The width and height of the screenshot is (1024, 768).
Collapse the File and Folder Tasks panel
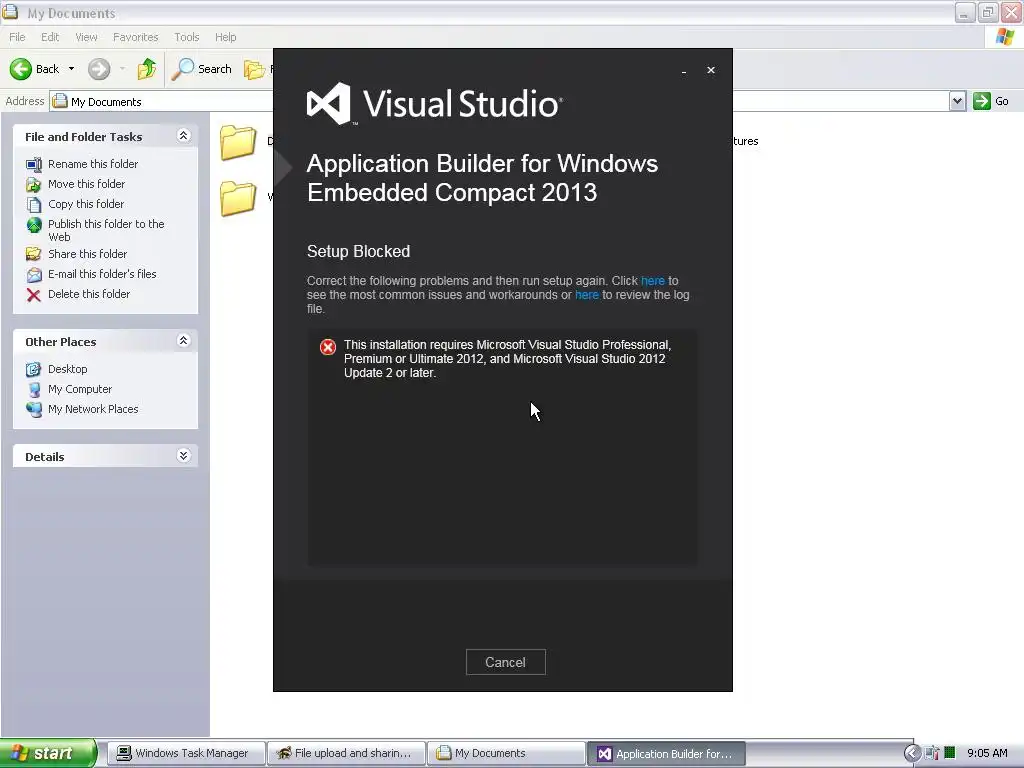pos(184,136)
